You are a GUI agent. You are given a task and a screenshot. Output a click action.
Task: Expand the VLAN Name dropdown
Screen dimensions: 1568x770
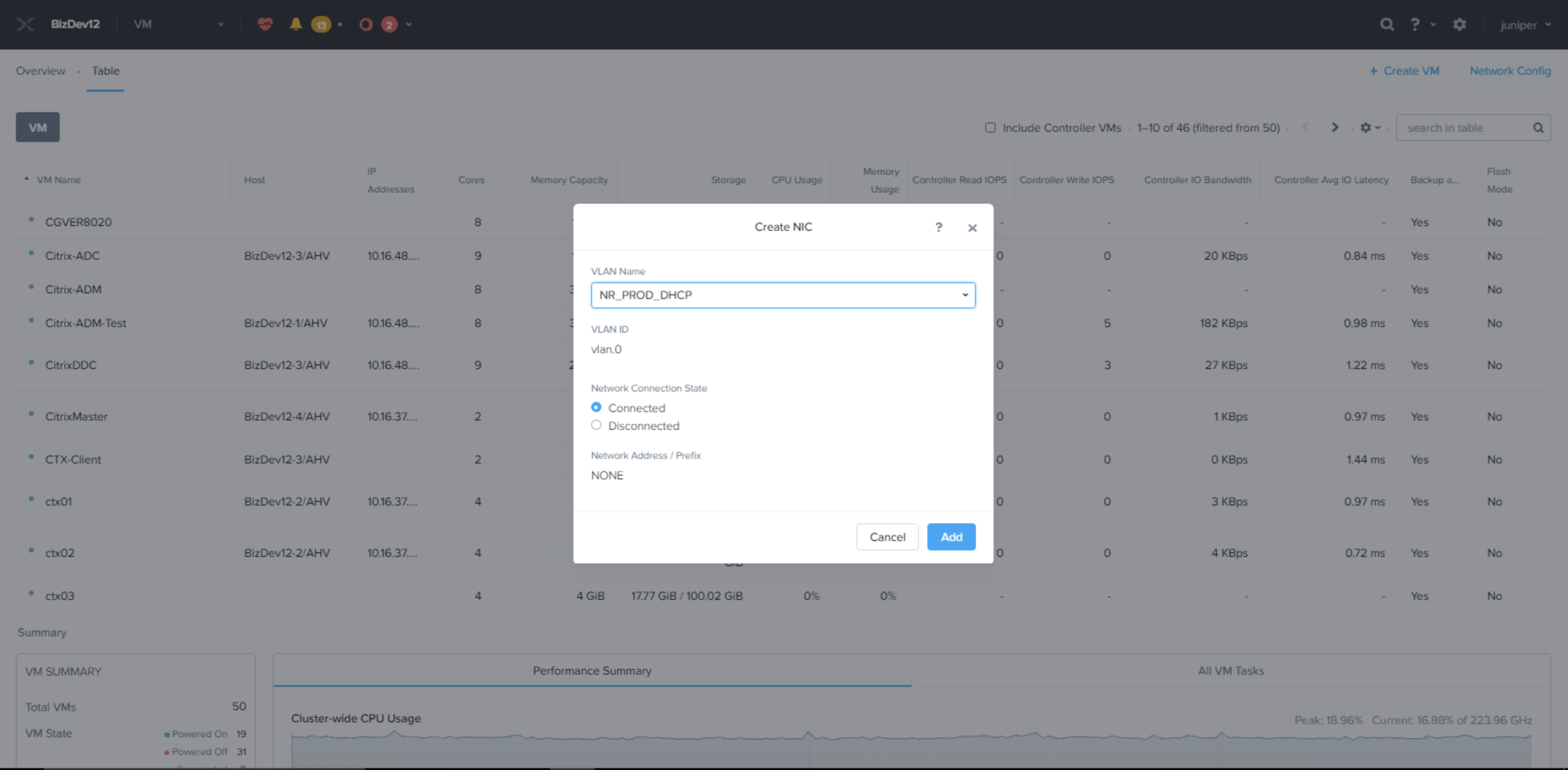(783, 295)
